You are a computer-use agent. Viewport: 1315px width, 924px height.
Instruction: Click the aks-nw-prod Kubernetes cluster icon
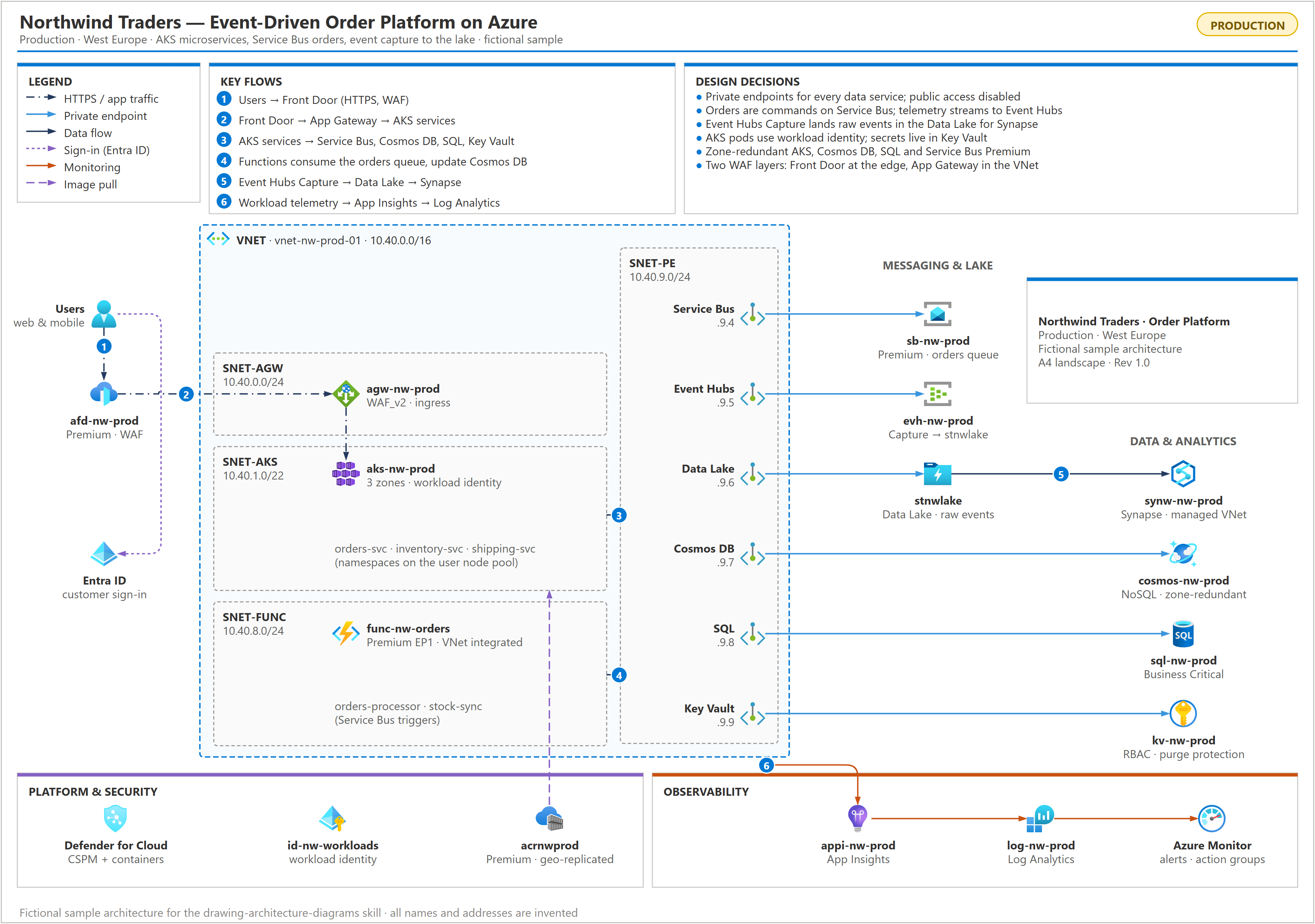[x=346, y=474]
